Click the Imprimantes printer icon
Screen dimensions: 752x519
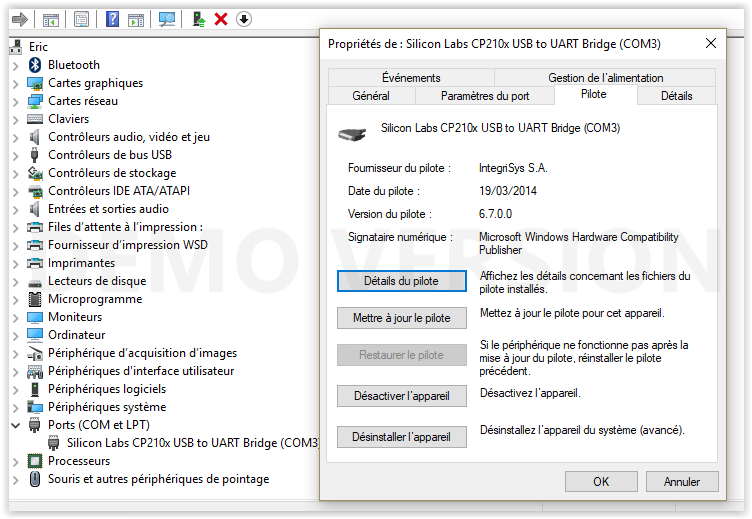35,263
